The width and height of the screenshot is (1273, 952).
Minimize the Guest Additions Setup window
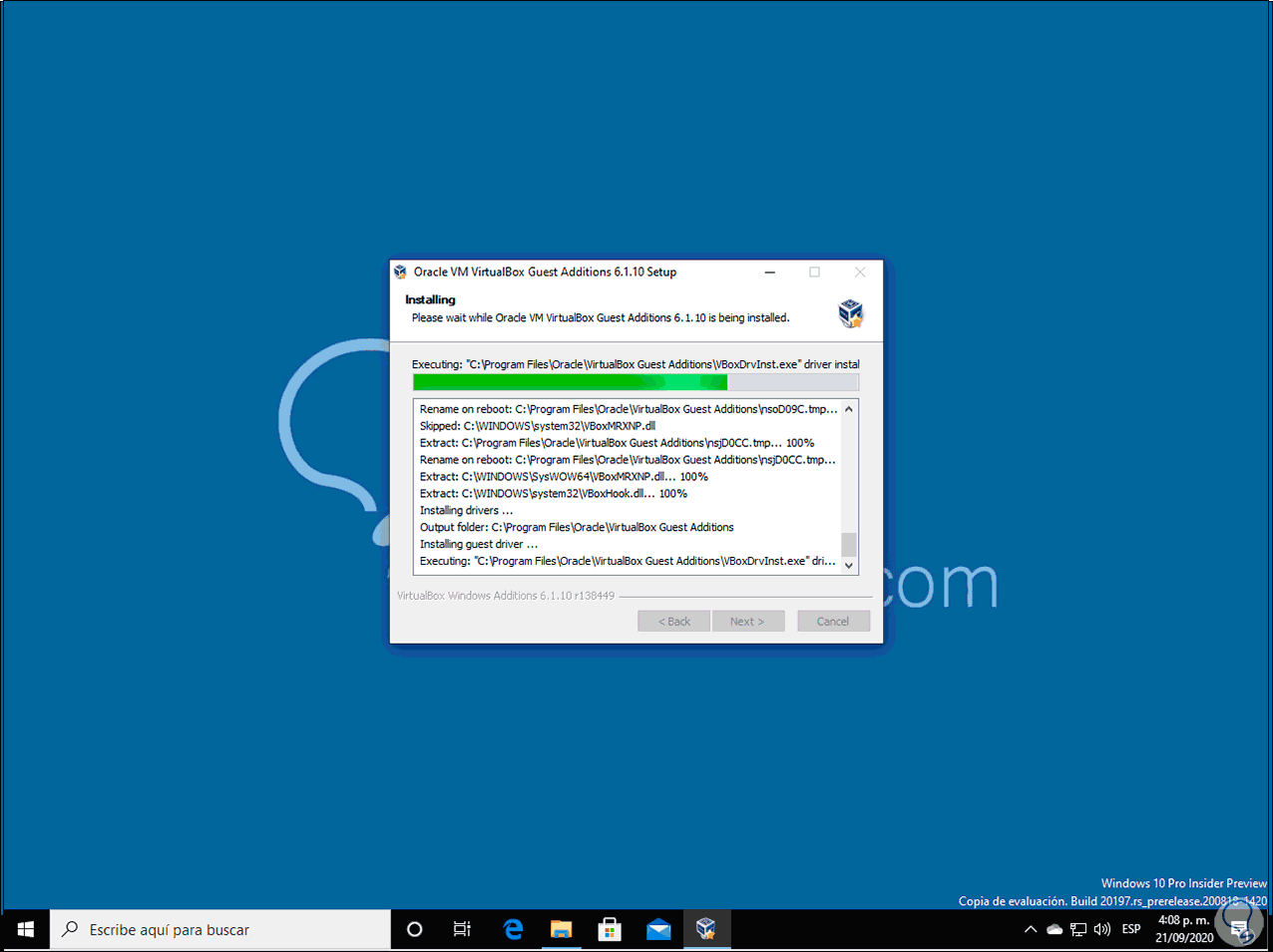tap(770, 271)
